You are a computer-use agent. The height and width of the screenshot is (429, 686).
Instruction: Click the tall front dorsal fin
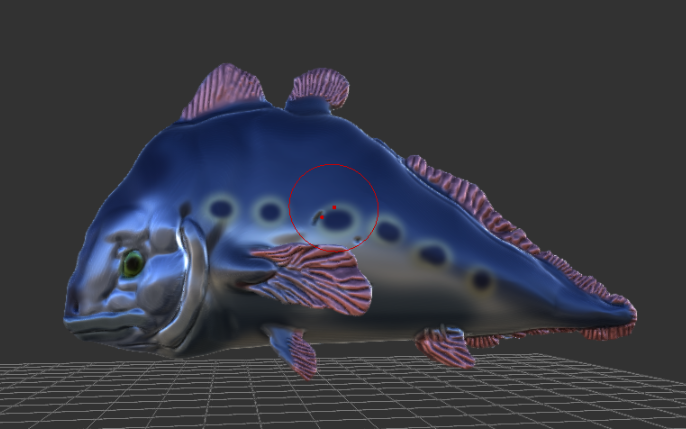(x=222, y=91)
